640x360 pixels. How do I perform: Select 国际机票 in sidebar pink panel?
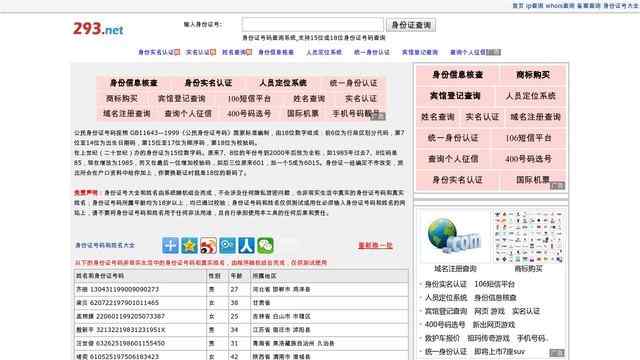pyautogui.click(x=533, y=180)
